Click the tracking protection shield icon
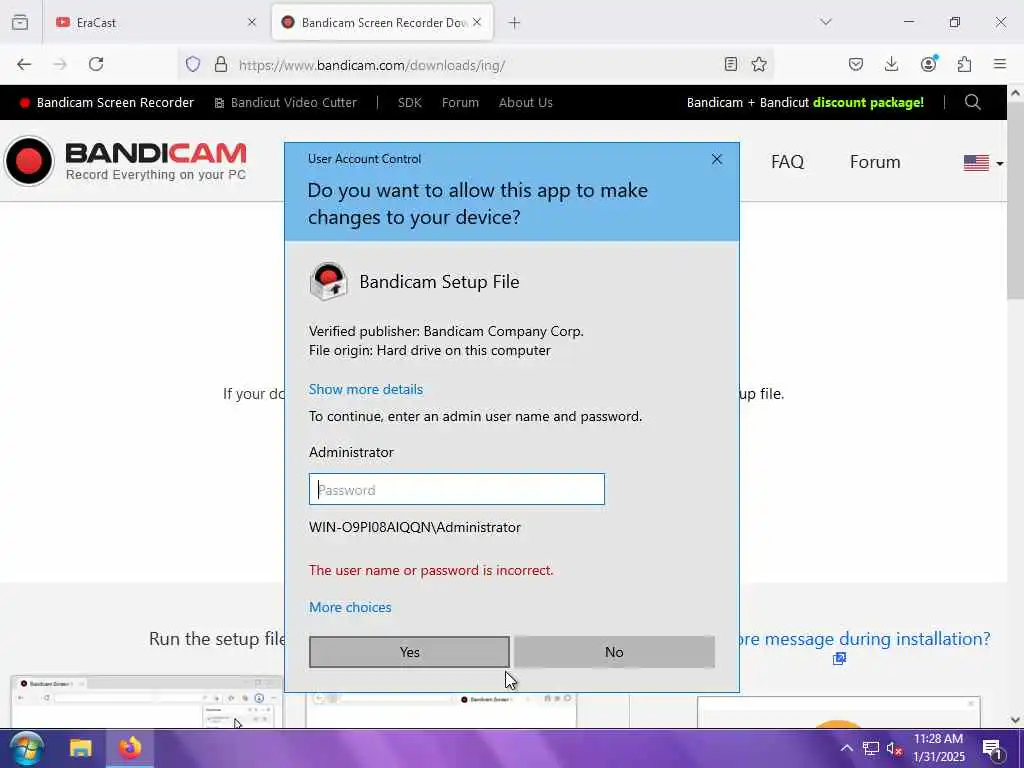 [x=193, y=64]
